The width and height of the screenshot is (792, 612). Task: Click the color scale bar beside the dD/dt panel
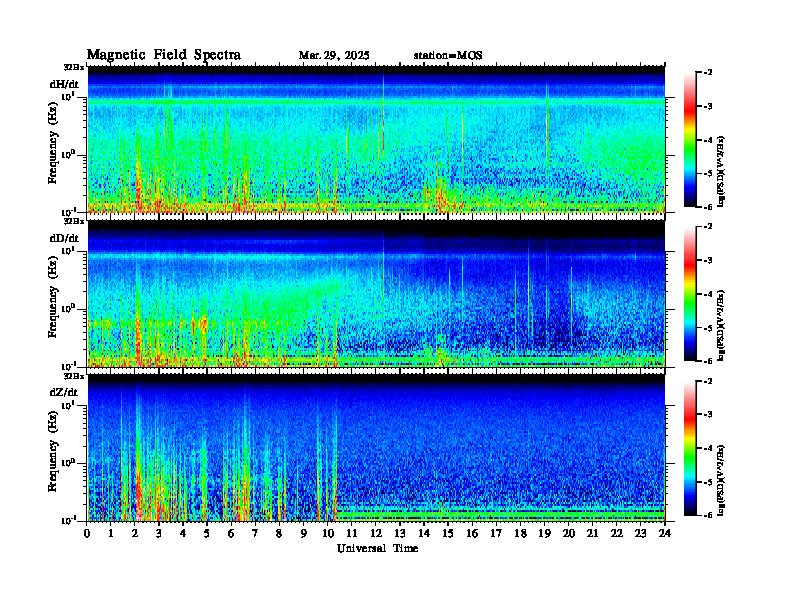pos(690,294)
